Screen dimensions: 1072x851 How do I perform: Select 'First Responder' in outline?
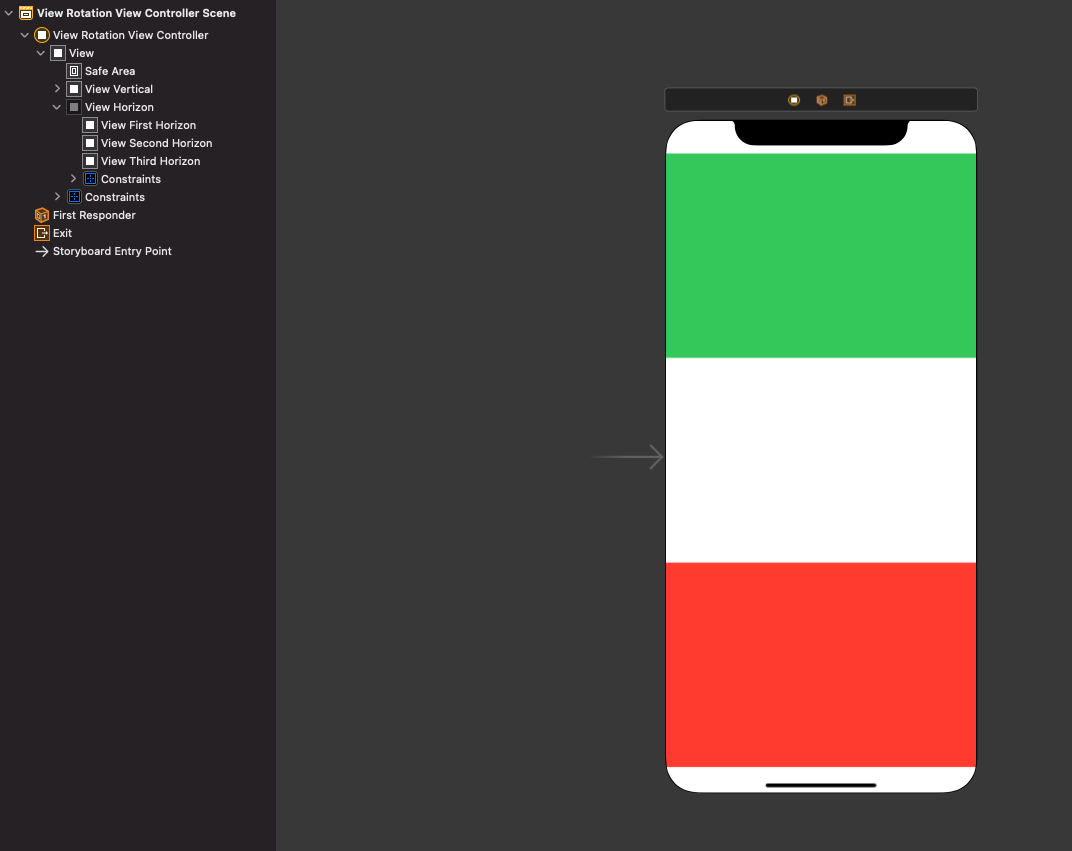94,215
